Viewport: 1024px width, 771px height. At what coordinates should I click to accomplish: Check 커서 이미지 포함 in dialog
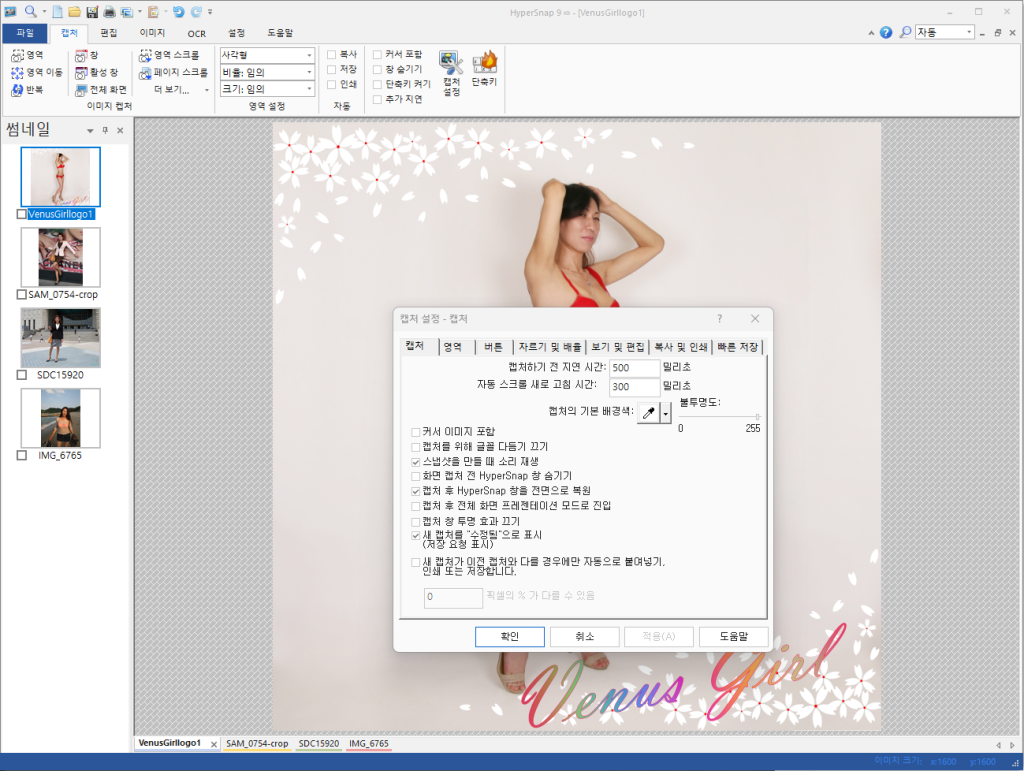415,432
